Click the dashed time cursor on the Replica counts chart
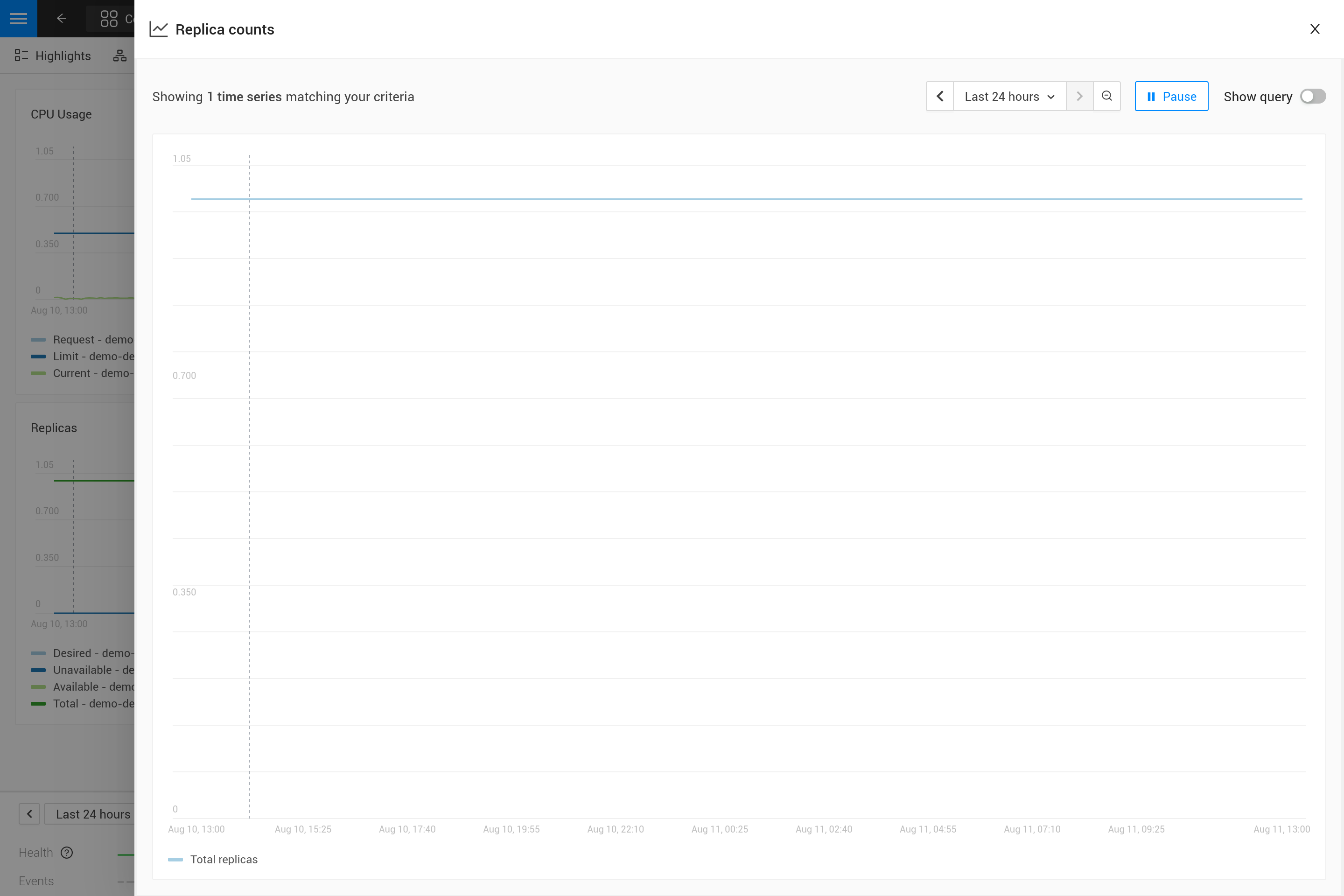Viewport: 1344px width, 896px height. tap(249, 486)
